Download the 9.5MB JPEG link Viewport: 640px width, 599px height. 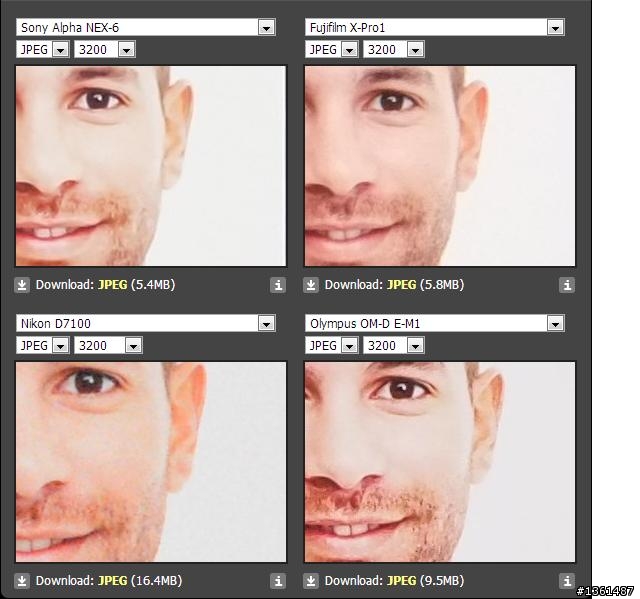[401, 581]
